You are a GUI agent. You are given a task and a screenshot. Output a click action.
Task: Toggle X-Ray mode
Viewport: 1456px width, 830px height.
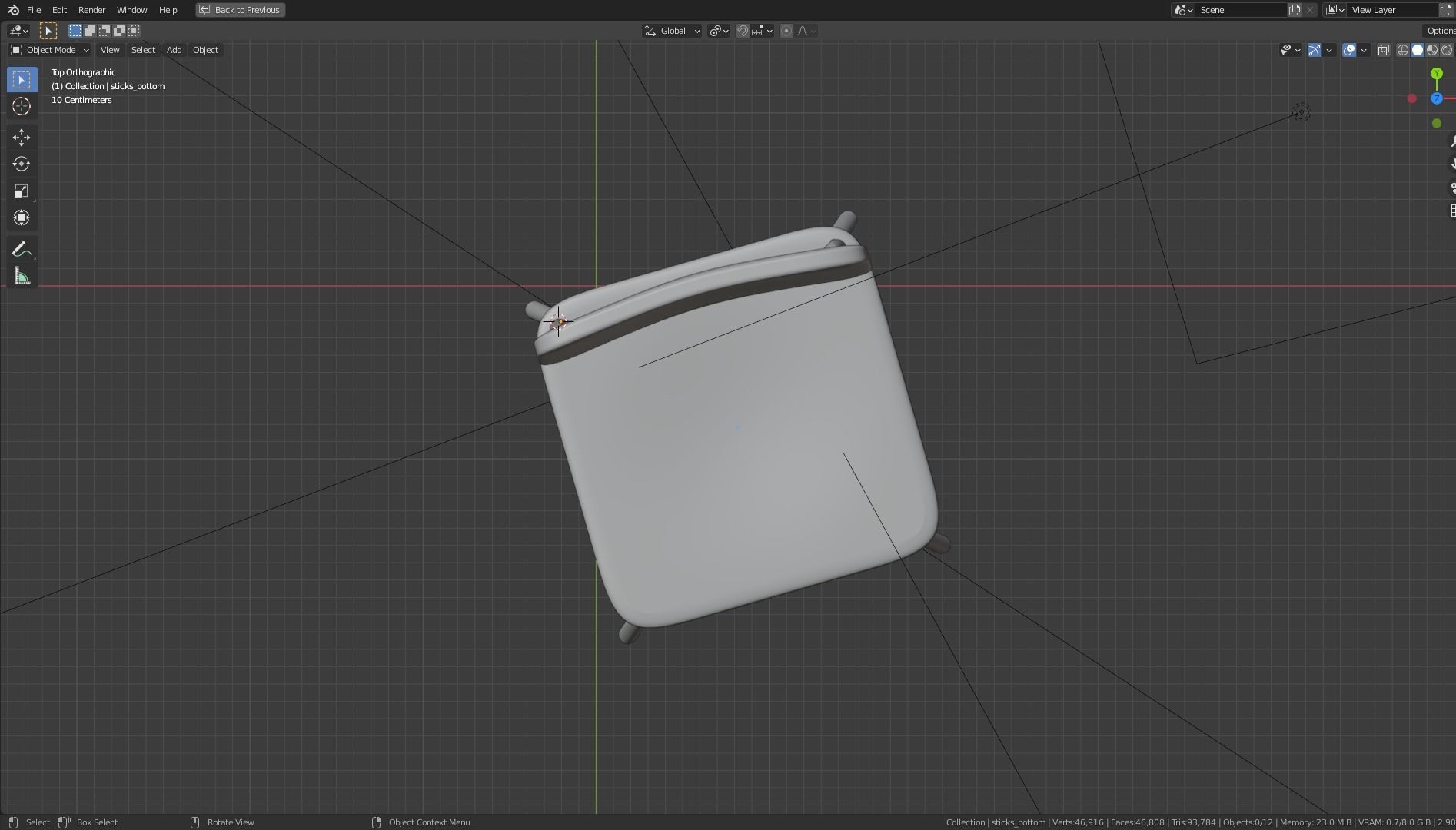coord(1383,50)
